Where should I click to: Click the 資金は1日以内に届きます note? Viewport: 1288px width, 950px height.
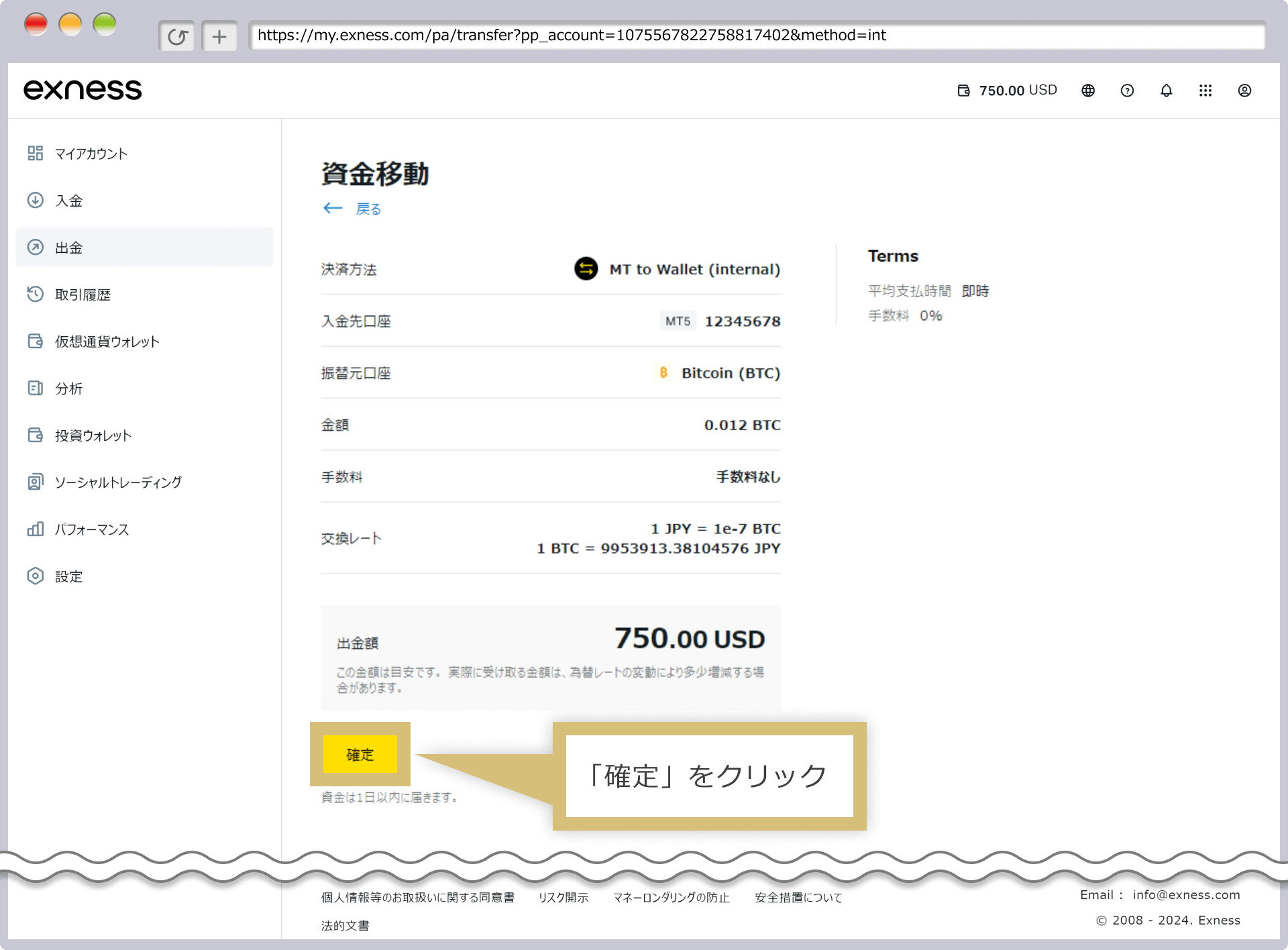tap(389, 797)
